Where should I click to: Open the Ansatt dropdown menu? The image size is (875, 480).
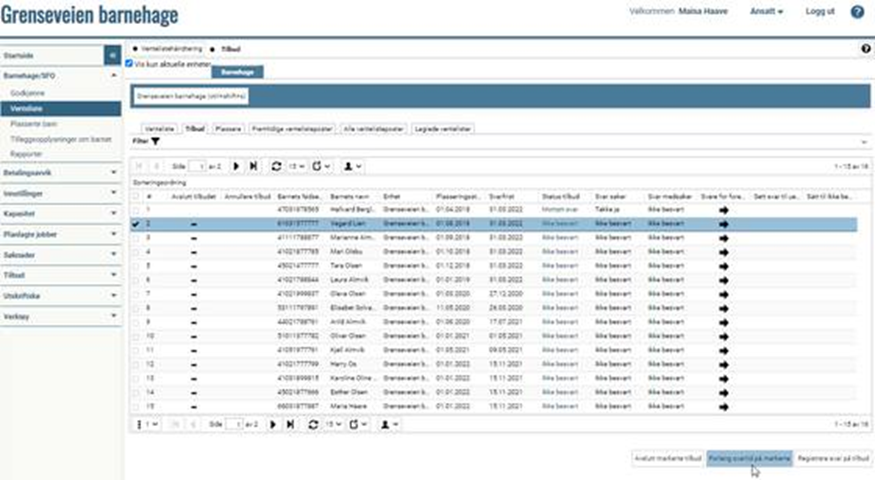(x=766, y=12)
